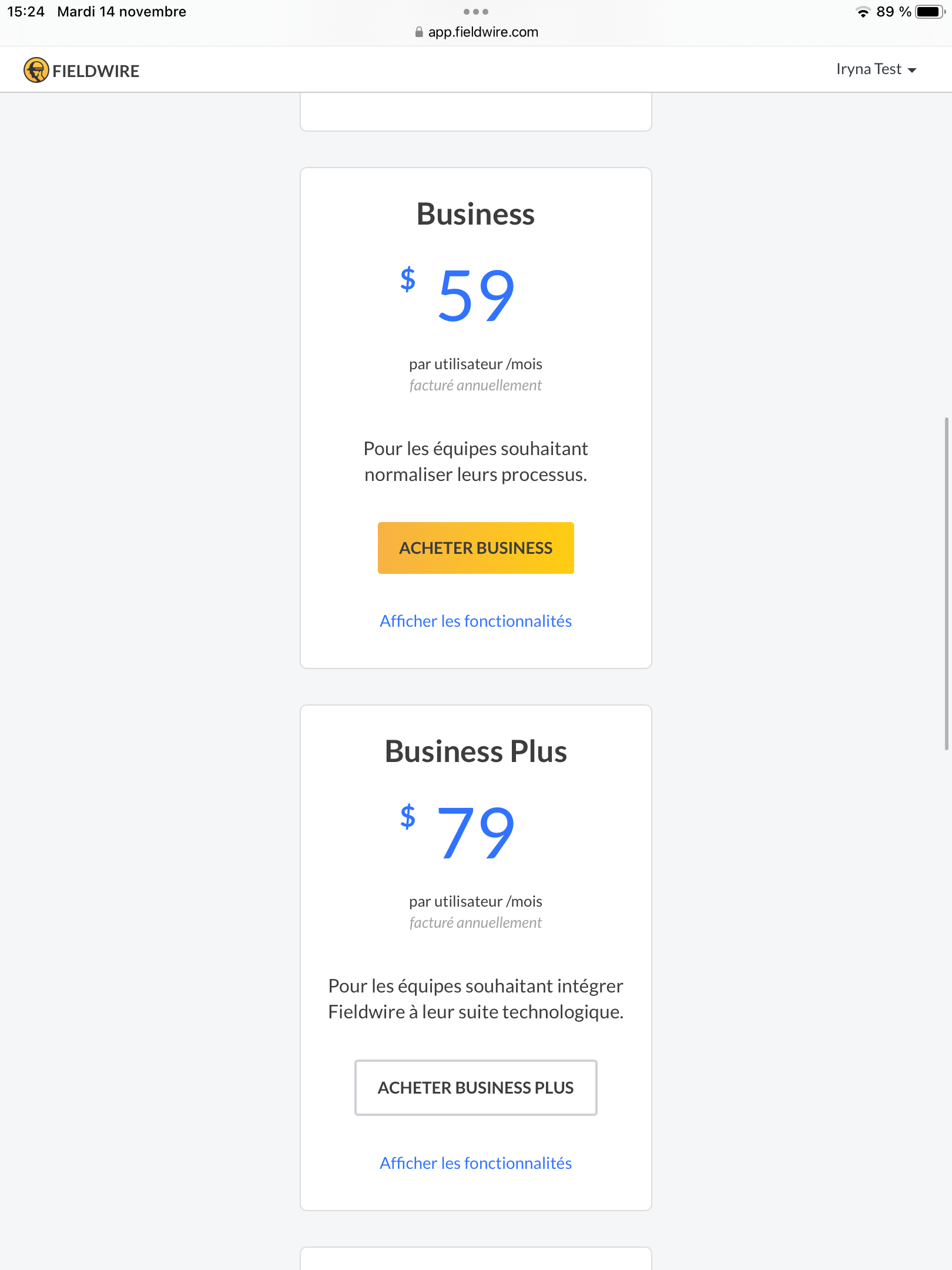The image size is (952, 1270).
Task: Tap the Wi-Fi status icon
Action: click(863, 12)
